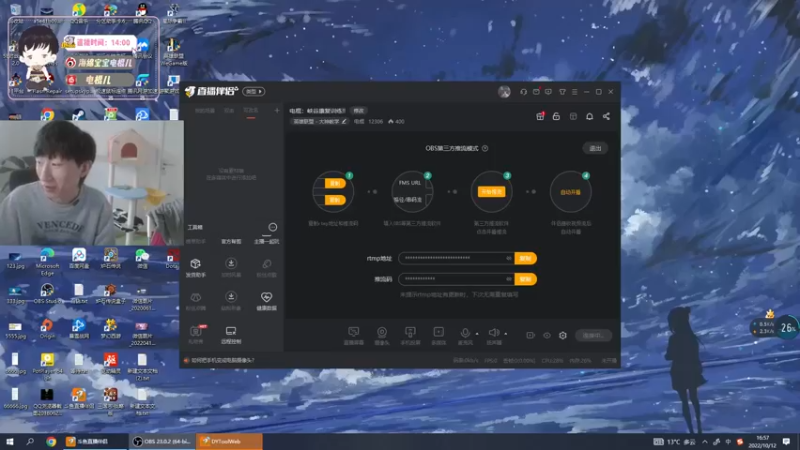Click the recording camera icon in bottom bar
Viewport: 800px width, 450px height.
[x=530, y=336]
